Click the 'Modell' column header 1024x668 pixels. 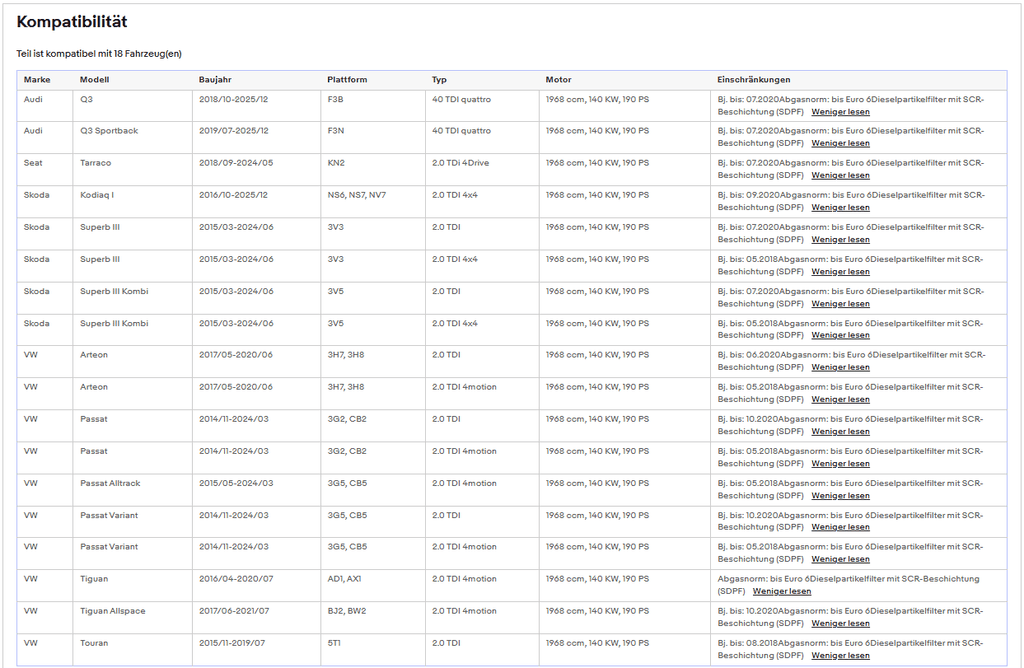pos(95,80)
